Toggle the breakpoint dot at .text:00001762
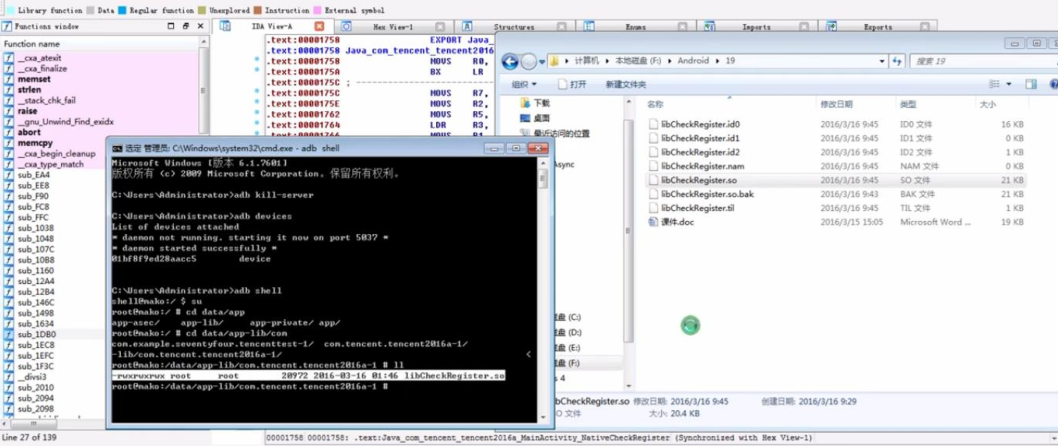The image size is (1058, 448). [x=256, y=114]
